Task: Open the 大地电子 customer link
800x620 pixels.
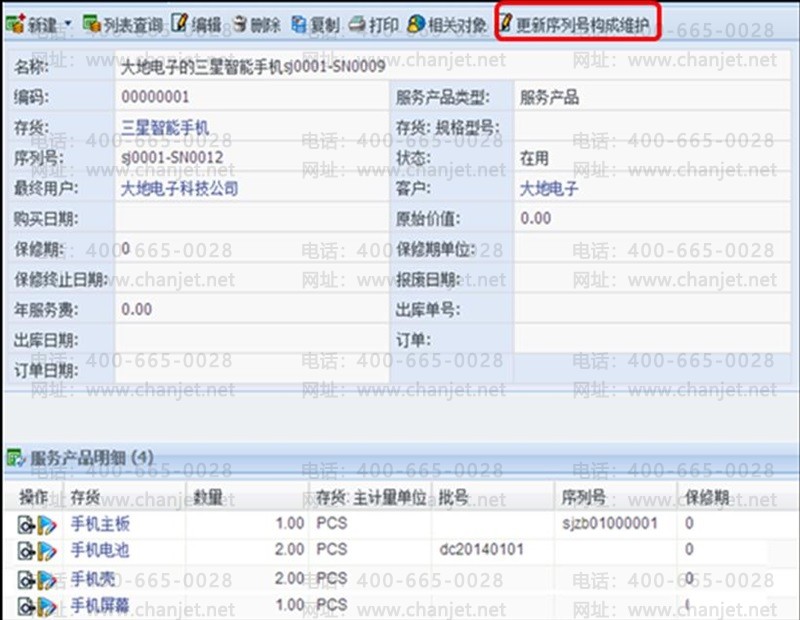Action: coord(549,188)
